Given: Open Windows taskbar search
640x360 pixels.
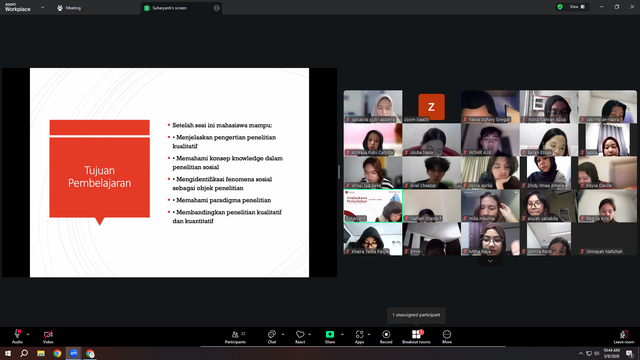Looking at the screenshot, I should pyautogui.click(x=24, y=353).
